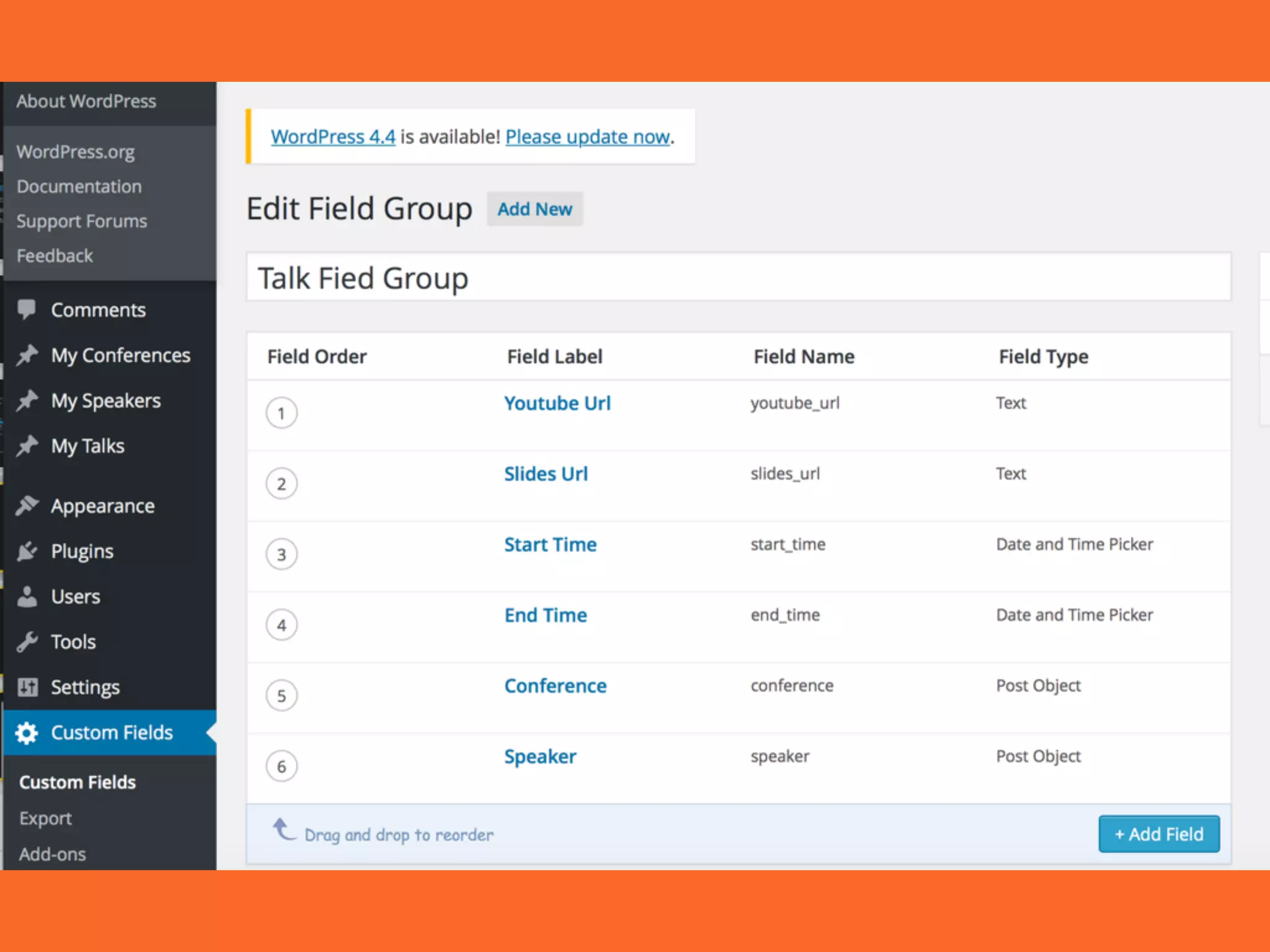Open the Start Time field label
1270x952 pixels.
[550, 545]
